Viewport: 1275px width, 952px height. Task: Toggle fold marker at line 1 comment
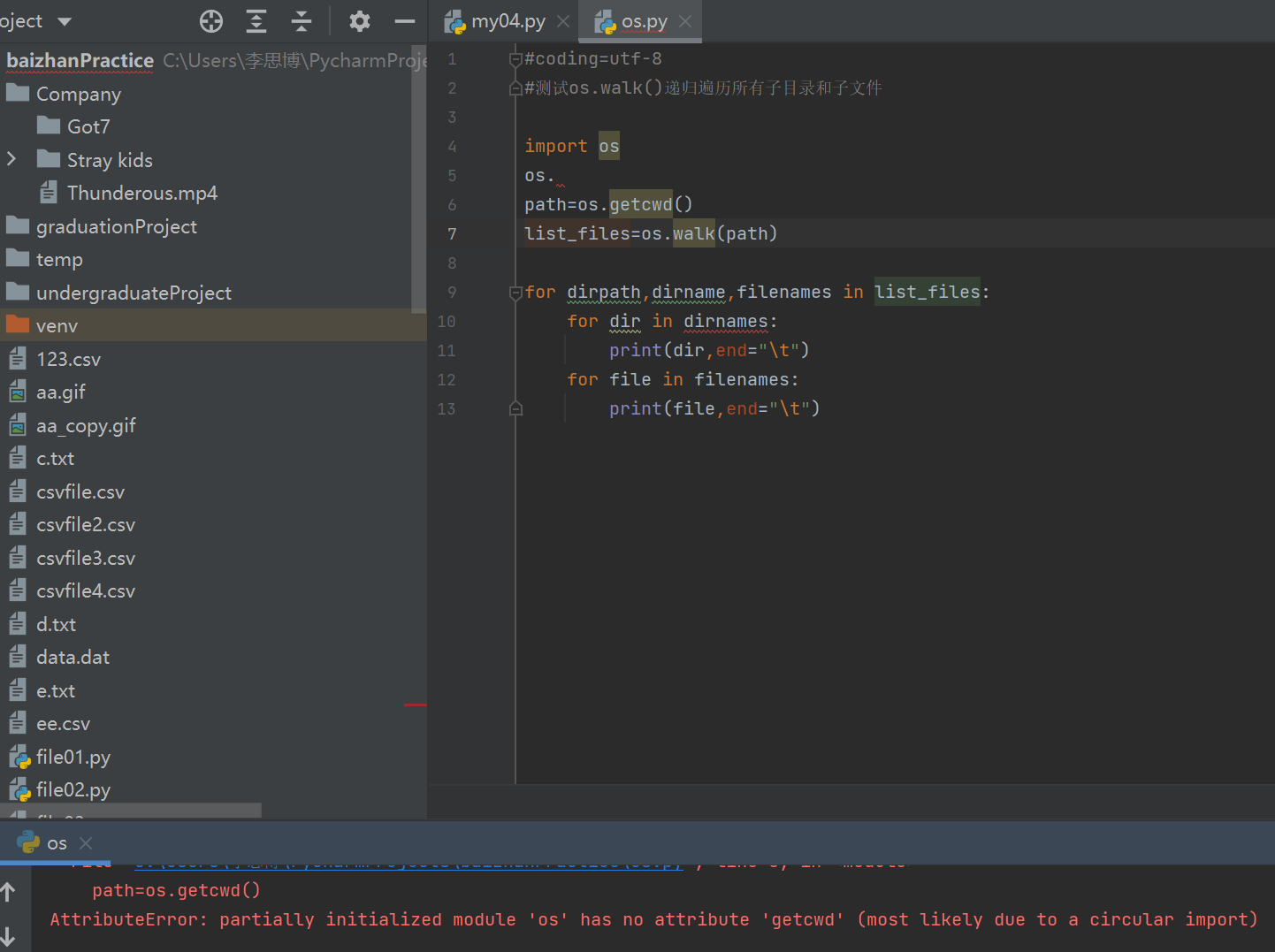coord(515,59)
